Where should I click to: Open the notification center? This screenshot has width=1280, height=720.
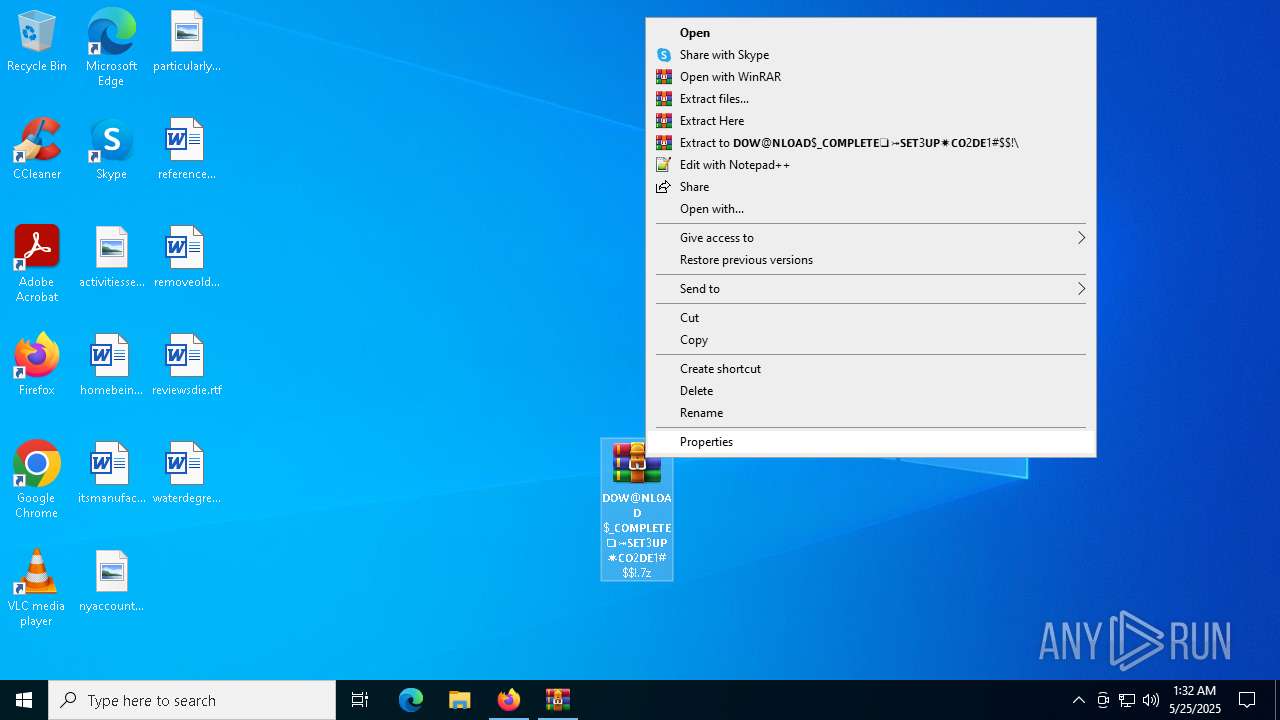[x=1247, y=700]
